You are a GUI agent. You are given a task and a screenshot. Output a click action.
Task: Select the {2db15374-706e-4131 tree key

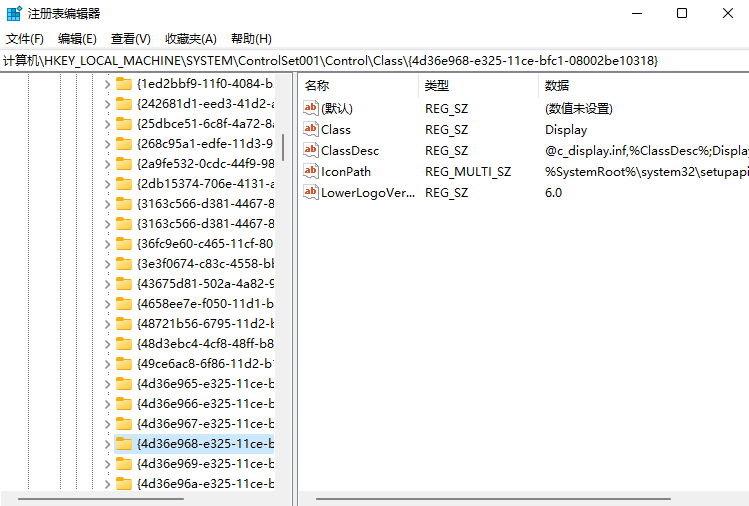tap(205, 184)
